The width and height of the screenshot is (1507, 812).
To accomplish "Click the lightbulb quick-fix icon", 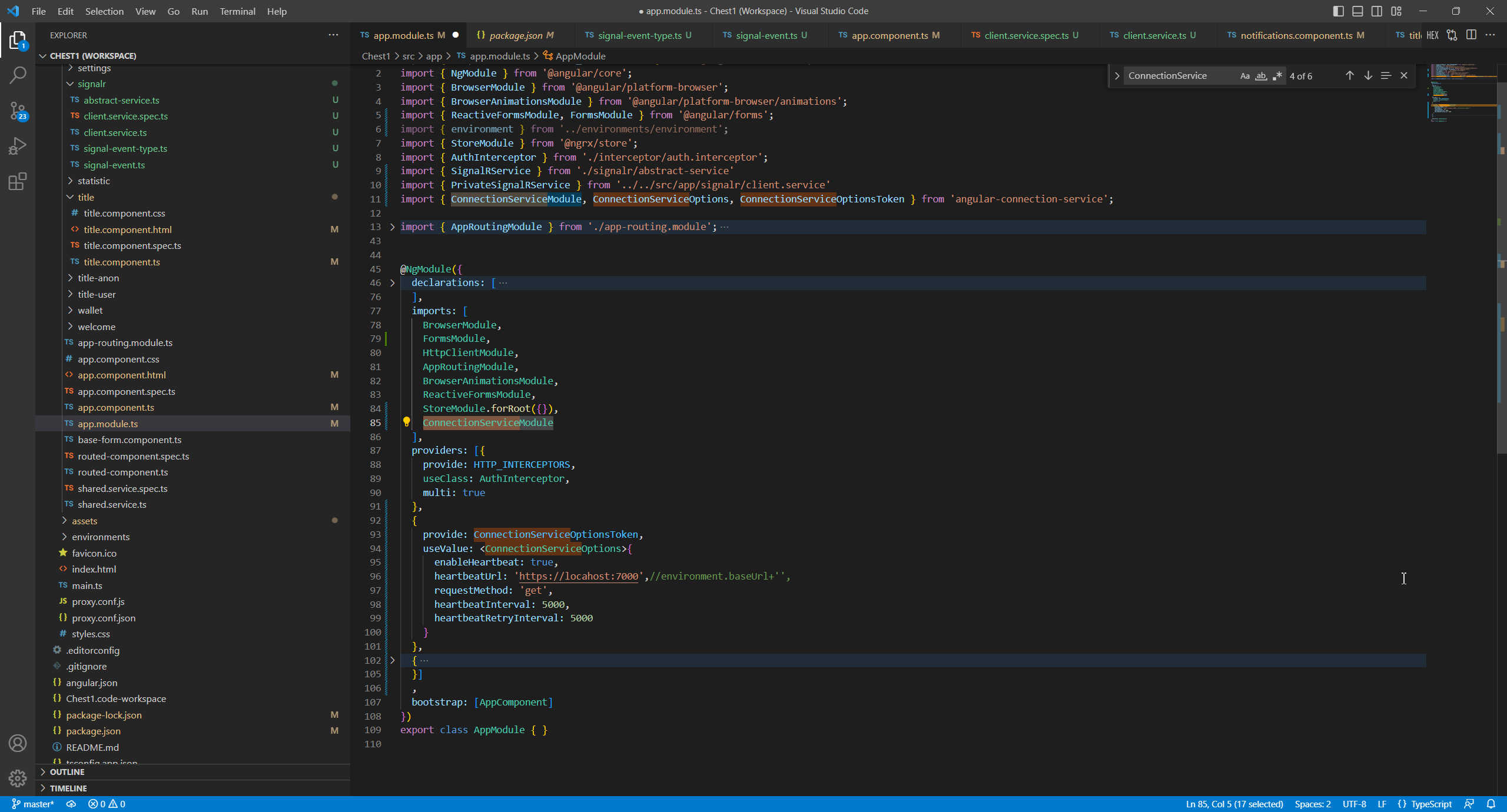I will [406, 421].
